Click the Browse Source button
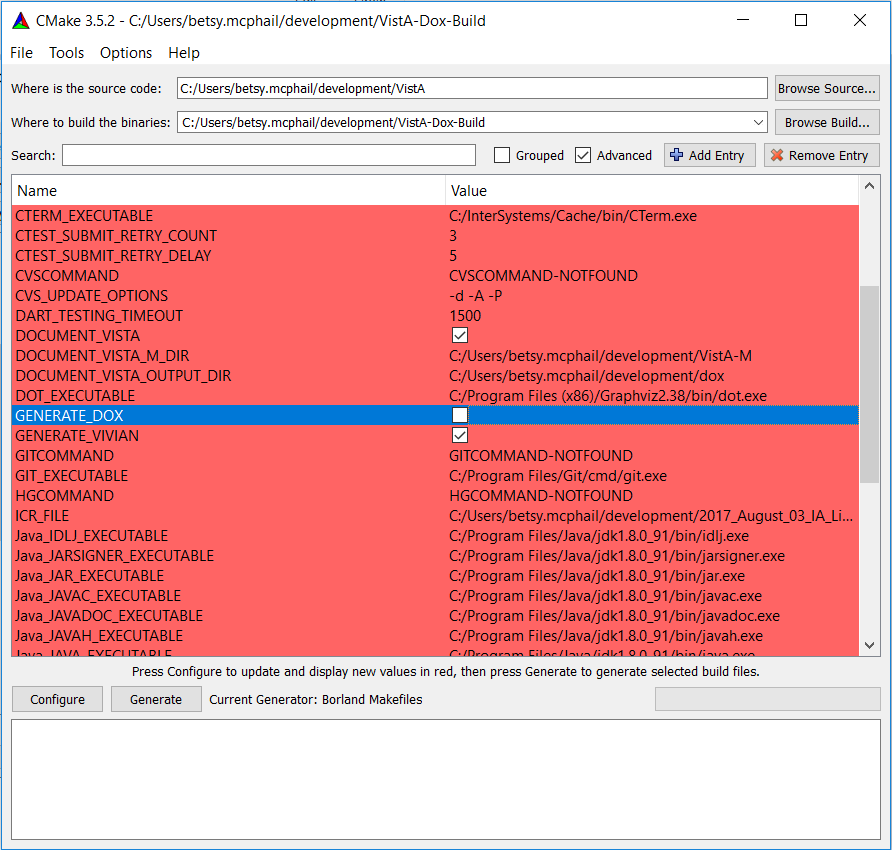The height and width of the screenshot is (850, 892). pyautogui.click(x=826, y=88)
